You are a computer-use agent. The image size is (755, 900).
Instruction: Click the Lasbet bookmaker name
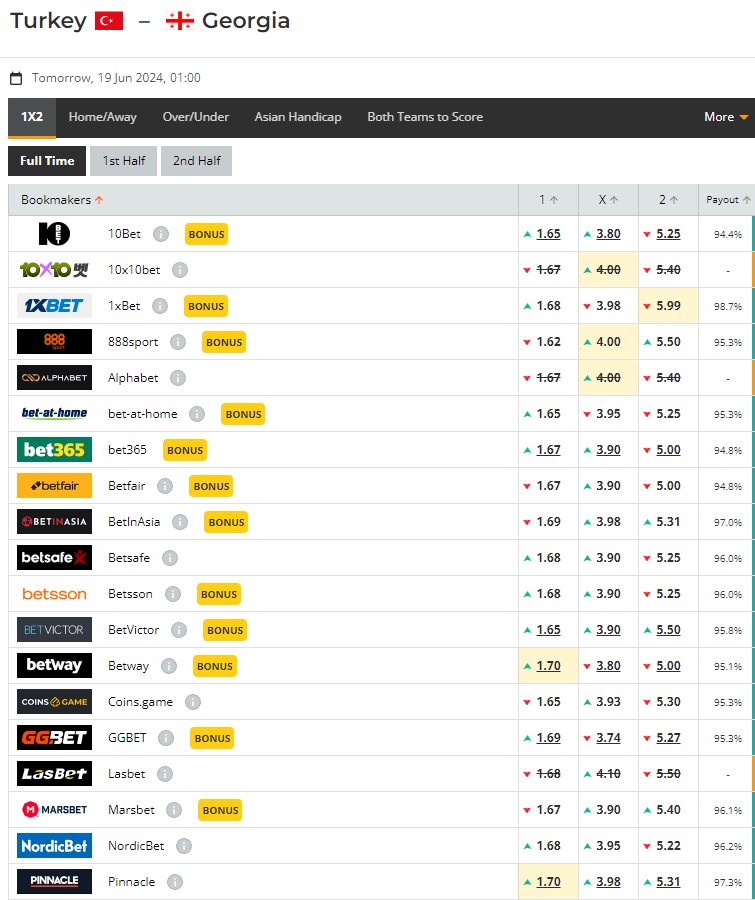[x=126, y=774]
